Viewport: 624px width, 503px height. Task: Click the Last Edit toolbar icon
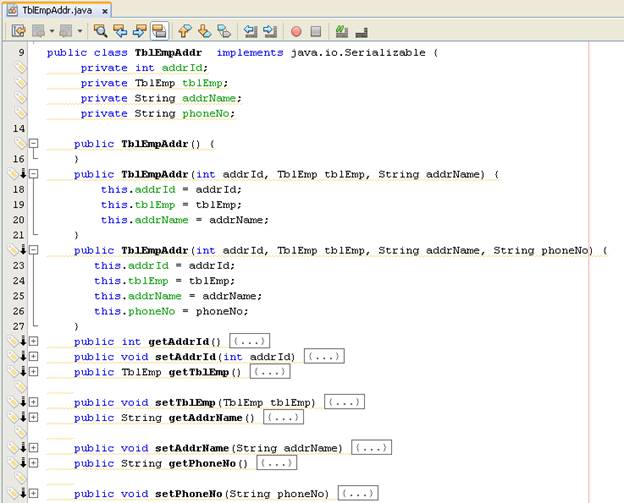pyautogui.click(x=18, y=31)
